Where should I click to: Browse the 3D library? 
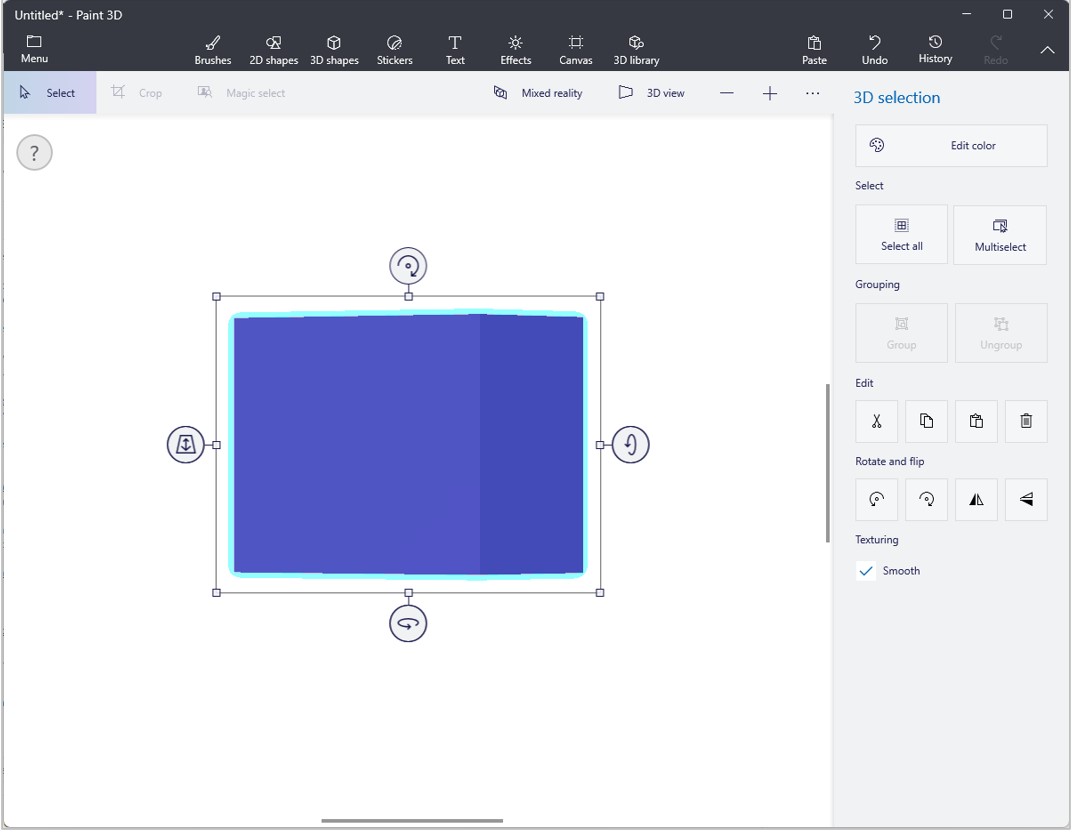(636, 47)
